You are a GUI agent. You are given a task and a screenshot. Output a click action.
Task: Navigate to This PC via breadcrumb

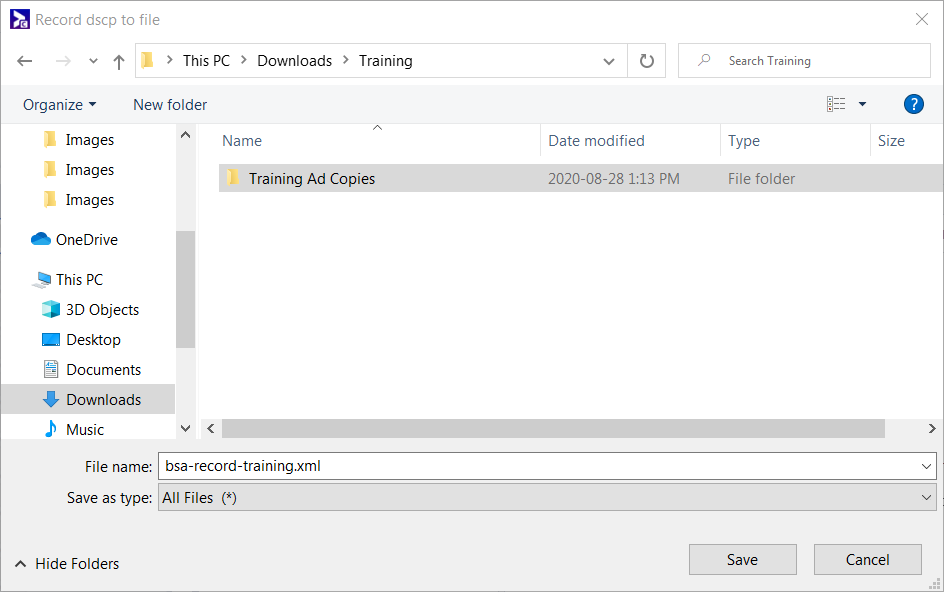(206, 60)
